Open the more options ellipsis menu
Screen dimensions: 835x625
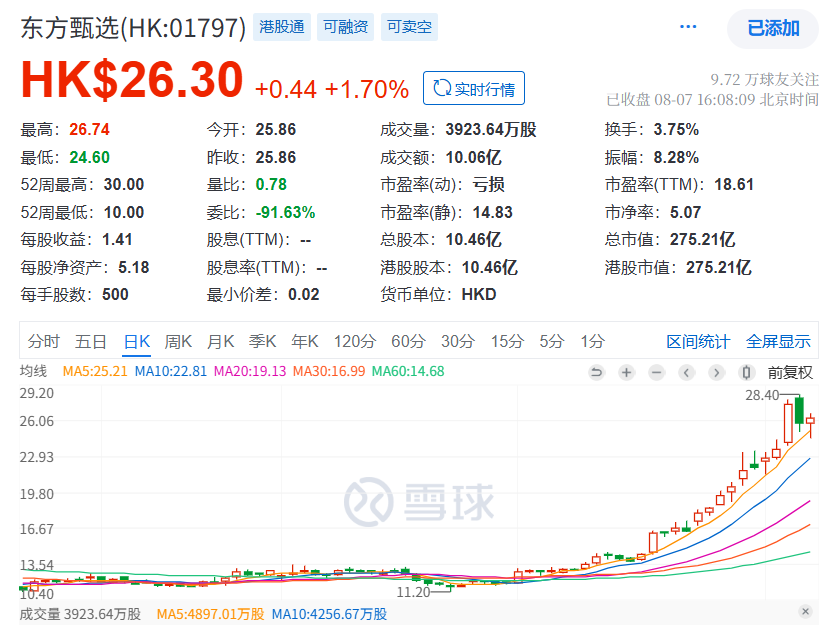(687, 27)
